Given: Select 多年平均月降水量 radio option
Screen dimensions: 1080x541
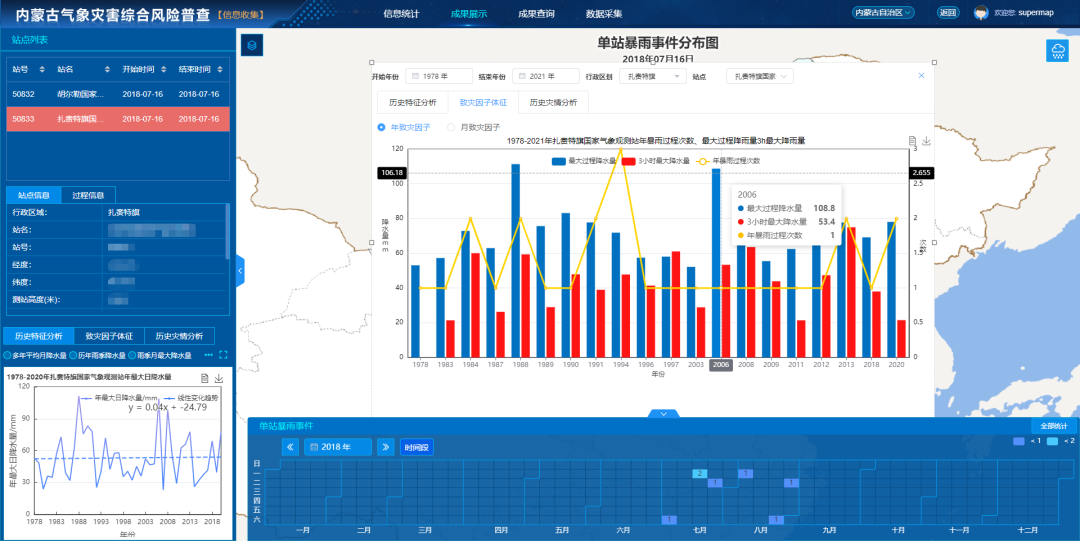Looking at the screenshot, I should click(x=35, y=356).
